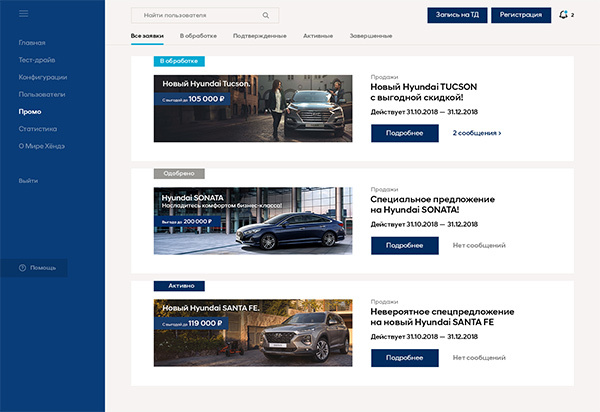Click Нет сообщений on the SANTA FE card
The height and width of the screenshot is (412, 600).
[479, 358]
